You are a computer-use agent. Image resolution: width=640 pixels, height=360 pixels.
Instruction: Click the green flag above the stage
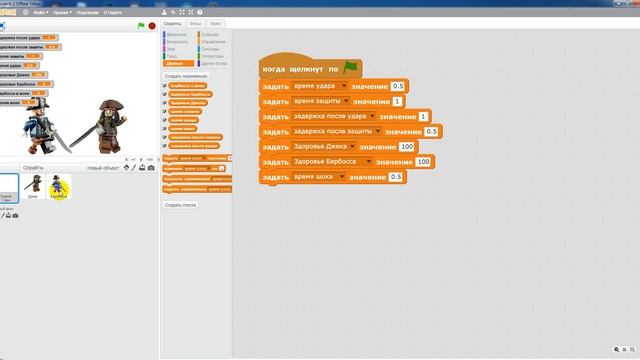[x=141, y=26]
